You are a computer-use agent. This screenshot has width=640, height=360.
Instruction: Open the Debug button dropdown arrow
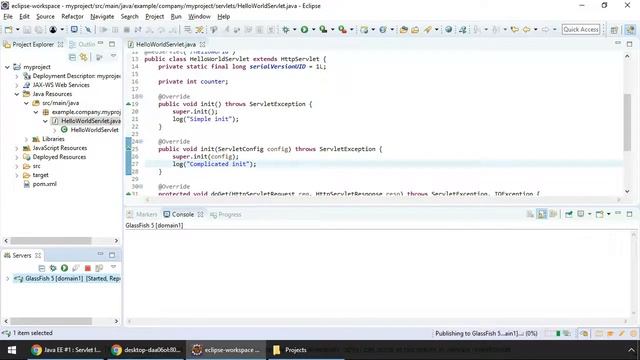[x=294, y=29]
